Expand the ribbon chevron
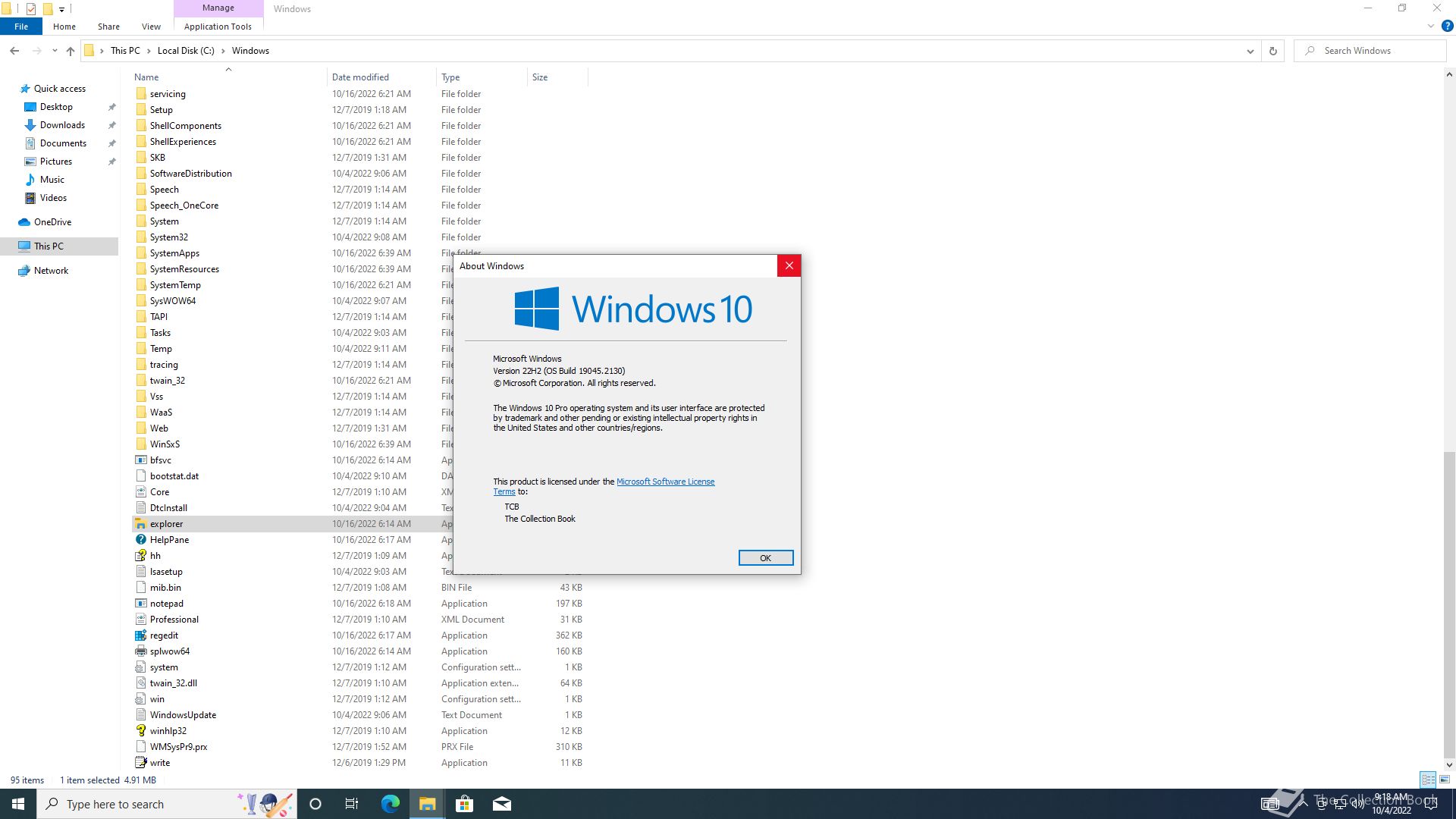The height and width of the screenshot is (819, 1456). [1431, 26]
